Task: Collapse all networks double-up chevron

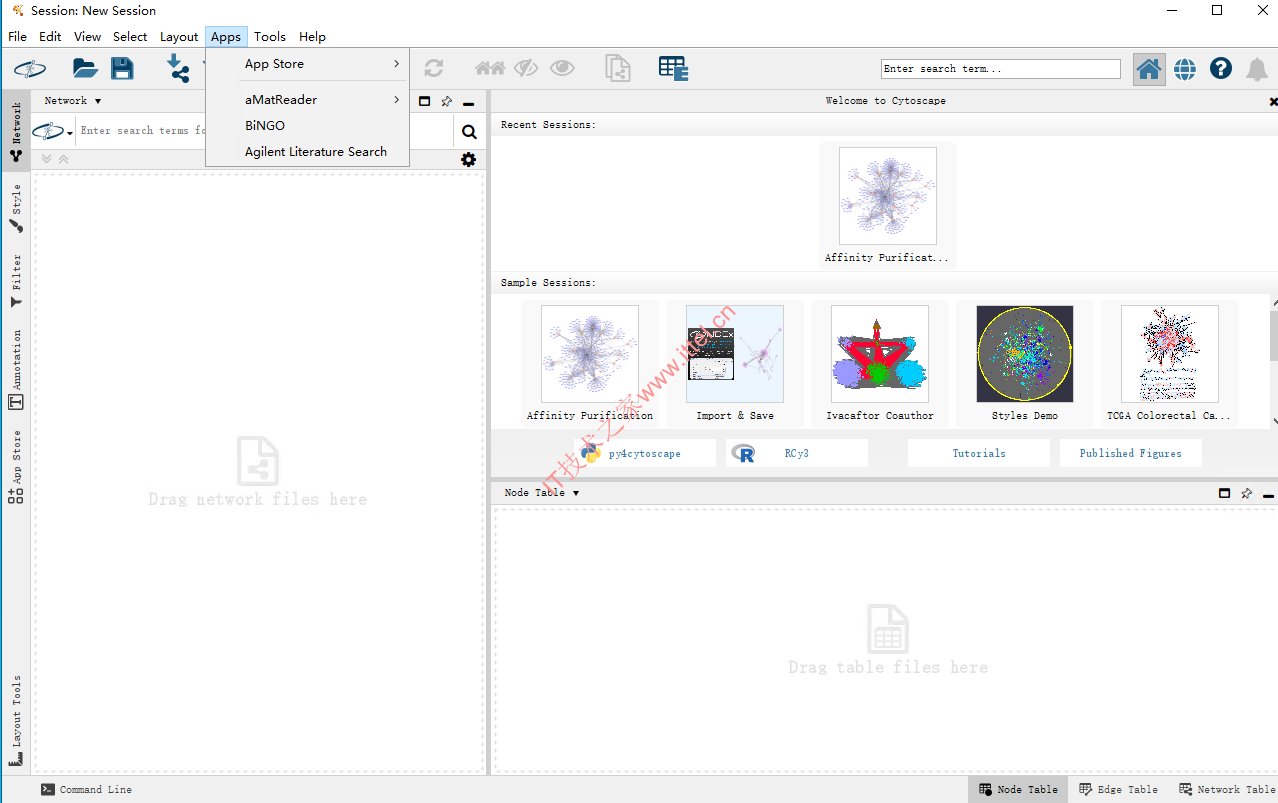Action: tap(63, 159)
